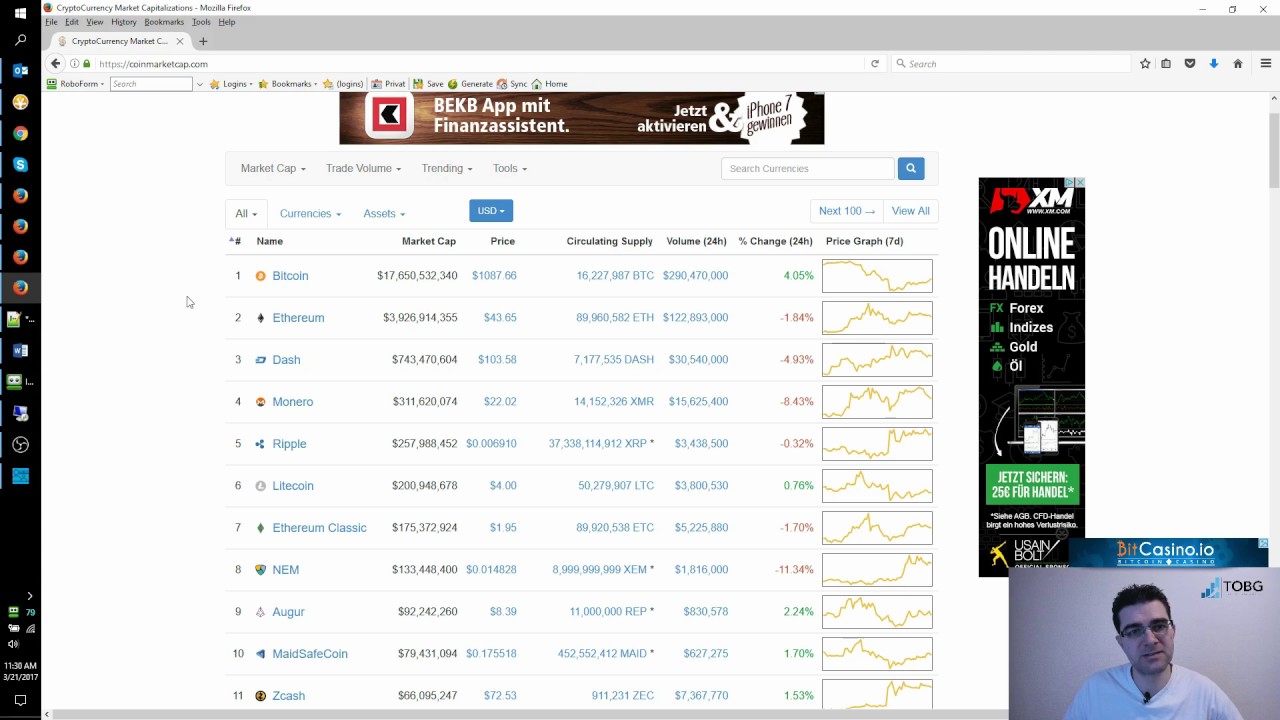Open Google Chrome from taskbar
This screenshot has width=1280, height=720.
[20, 133]
